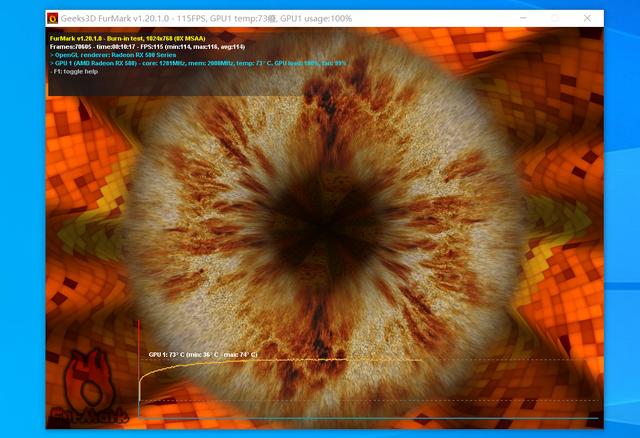This screenshot has height=438, width=640.
Task: Click the FurMark app icon in title bar
Action: (52, 18)
